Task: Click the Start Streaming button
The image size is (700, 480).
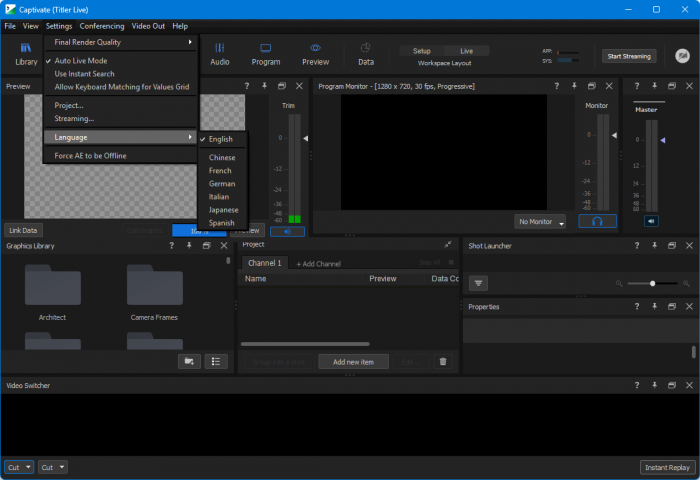Action: pyautogui.click(x=628, y=56)
